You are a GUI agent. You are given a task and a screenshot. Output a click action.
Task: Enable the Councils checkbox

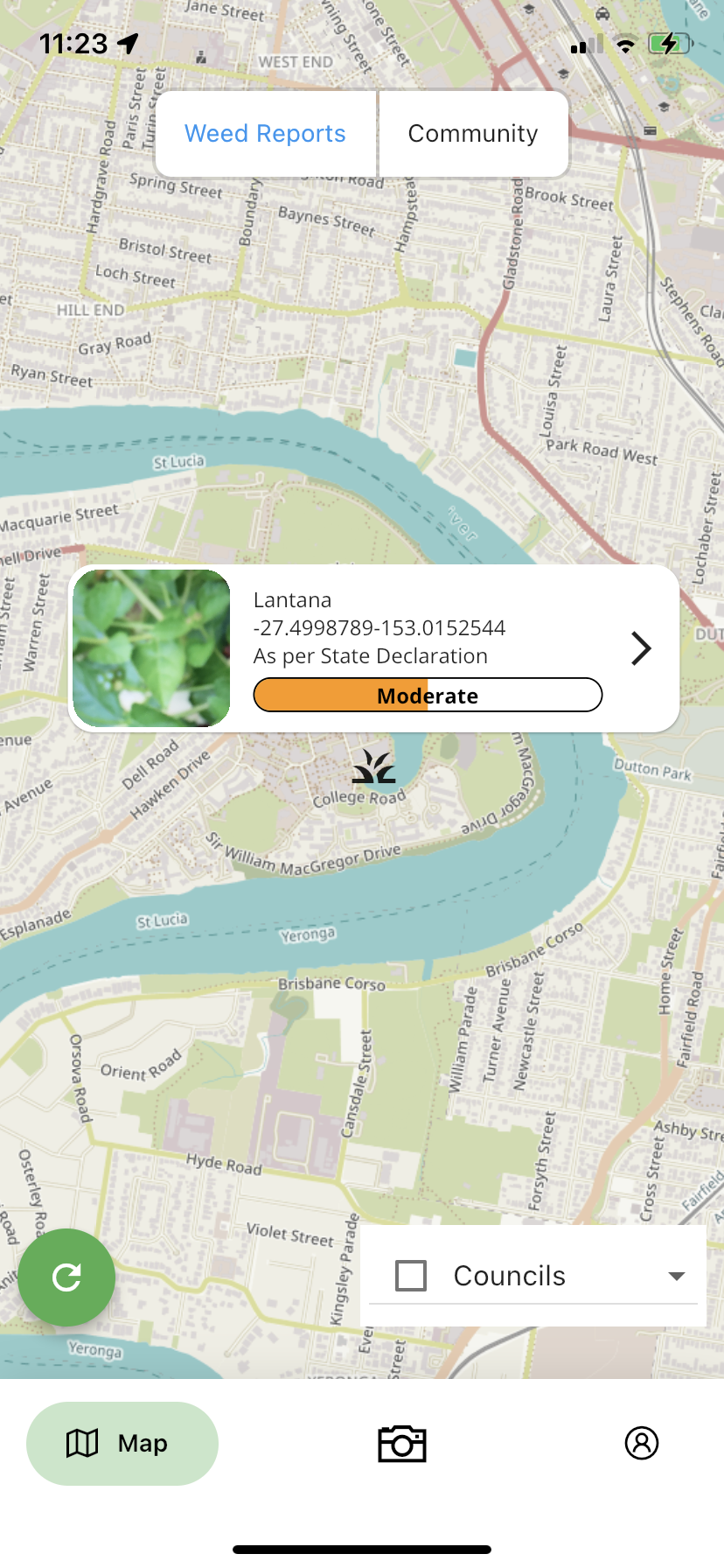click(x=411, y=1276)
